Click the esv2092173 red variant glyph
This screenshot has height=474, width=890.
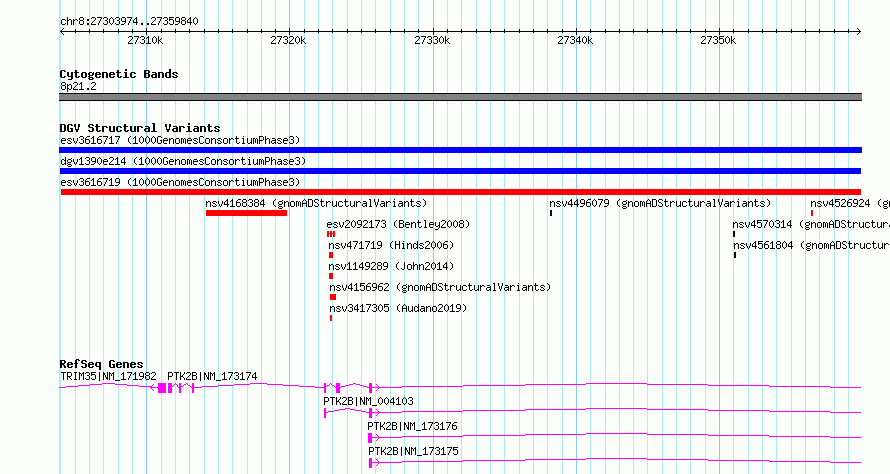coord(331,234)
